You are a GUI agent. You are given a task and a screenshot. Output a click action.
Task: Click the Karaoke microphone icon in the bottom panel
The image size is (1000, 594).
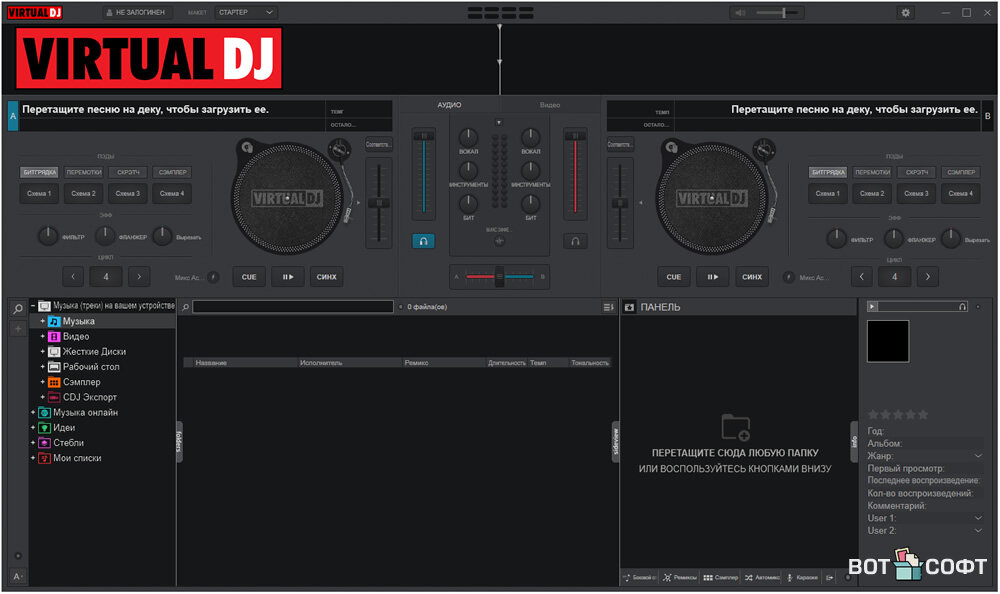[x=789, y=577]
